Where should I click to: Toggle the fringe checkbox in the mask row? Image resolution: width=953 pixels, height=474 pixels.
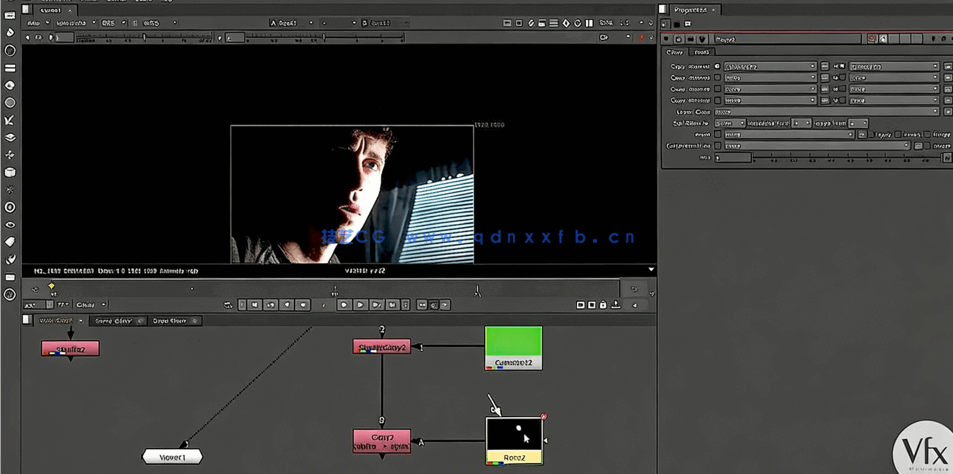[927, 134]
